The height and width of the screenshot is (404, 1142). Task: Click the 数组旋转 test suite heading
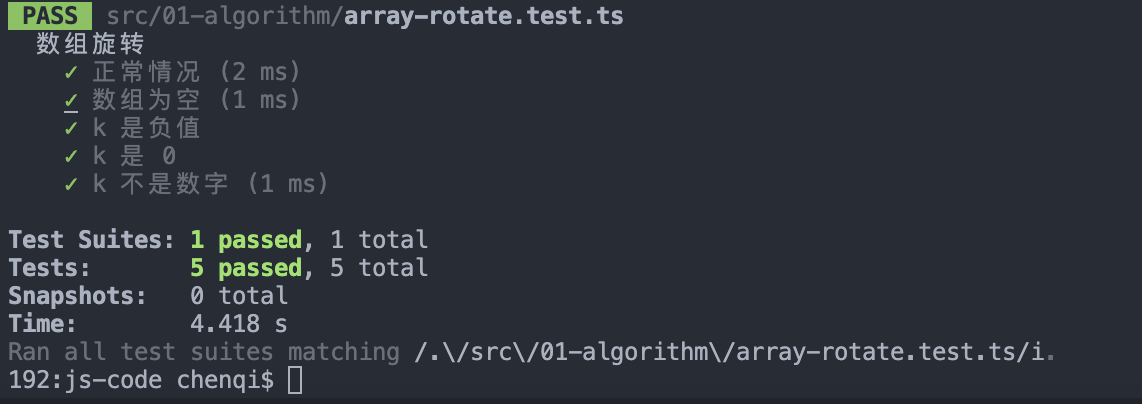[90, 44]
